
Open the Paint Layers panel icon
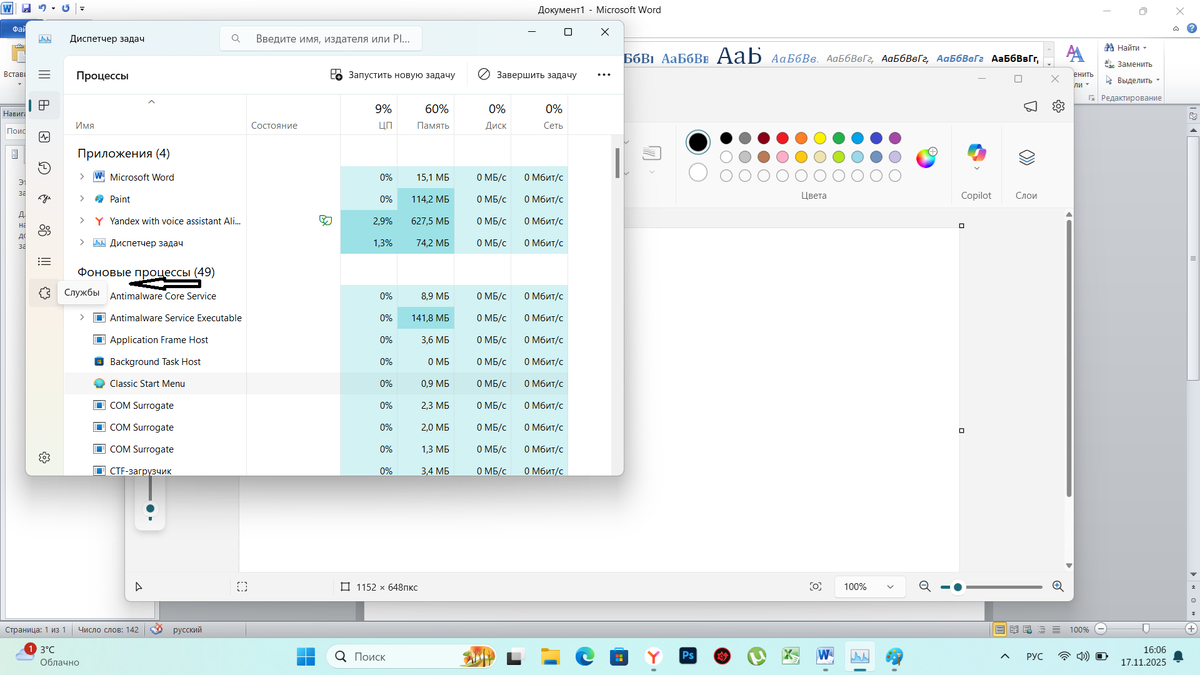point(1026,157)
